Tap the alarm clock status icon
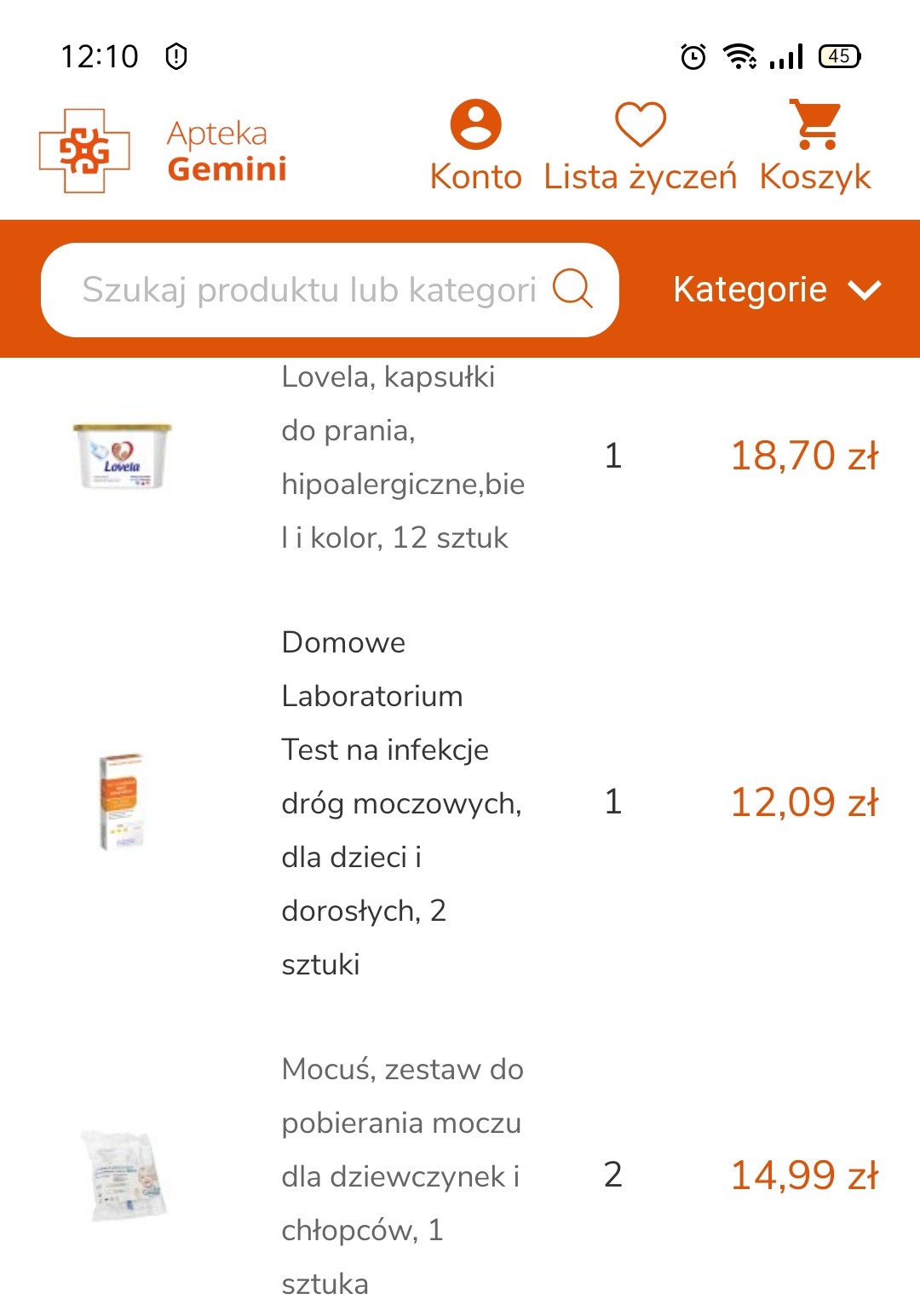The height and width of the screenshot is (1316, 920). [x=693, y=56]
